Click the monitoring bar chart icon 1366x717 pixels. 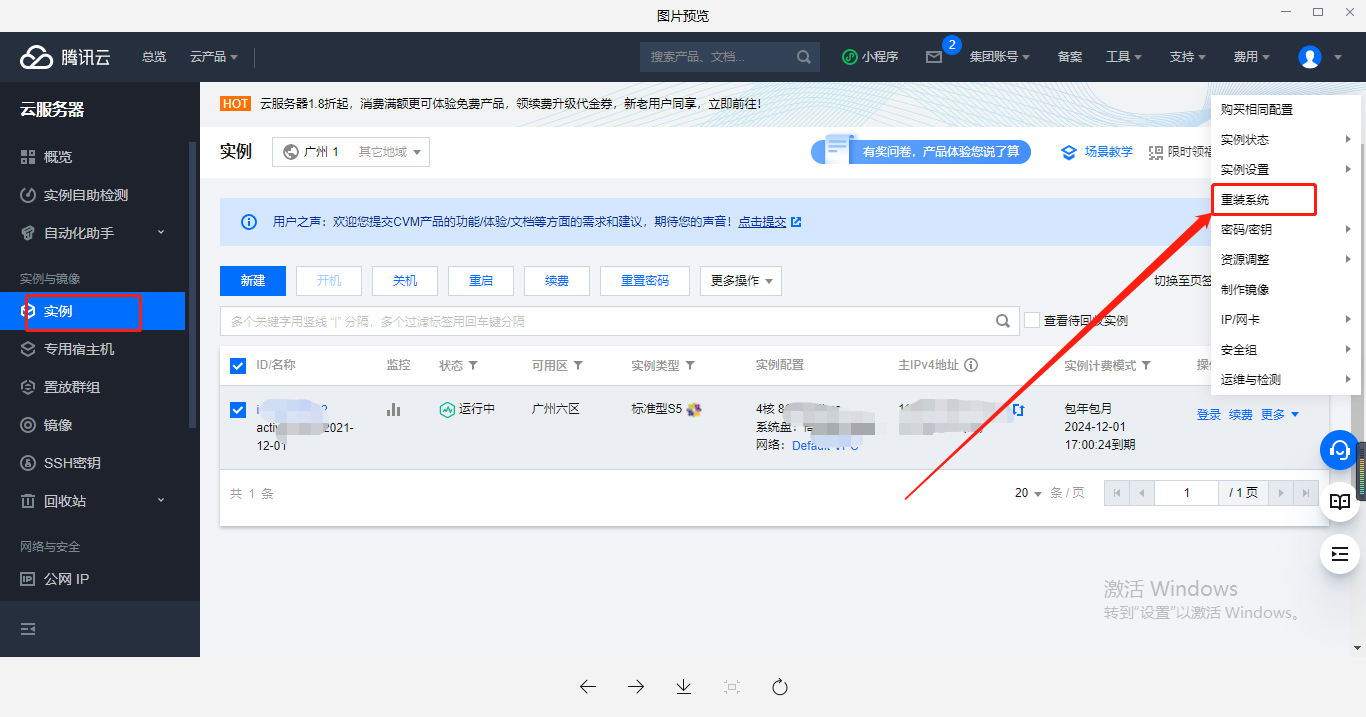pos(394,409)
